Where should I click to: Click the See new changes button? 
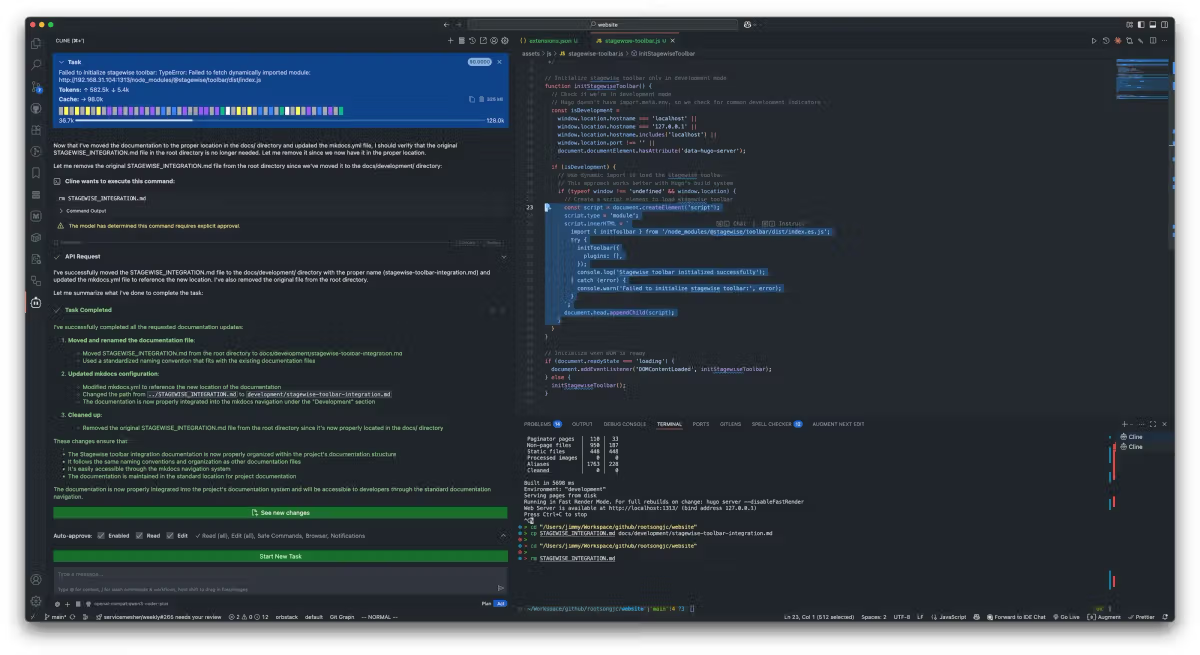click(281, 512)
